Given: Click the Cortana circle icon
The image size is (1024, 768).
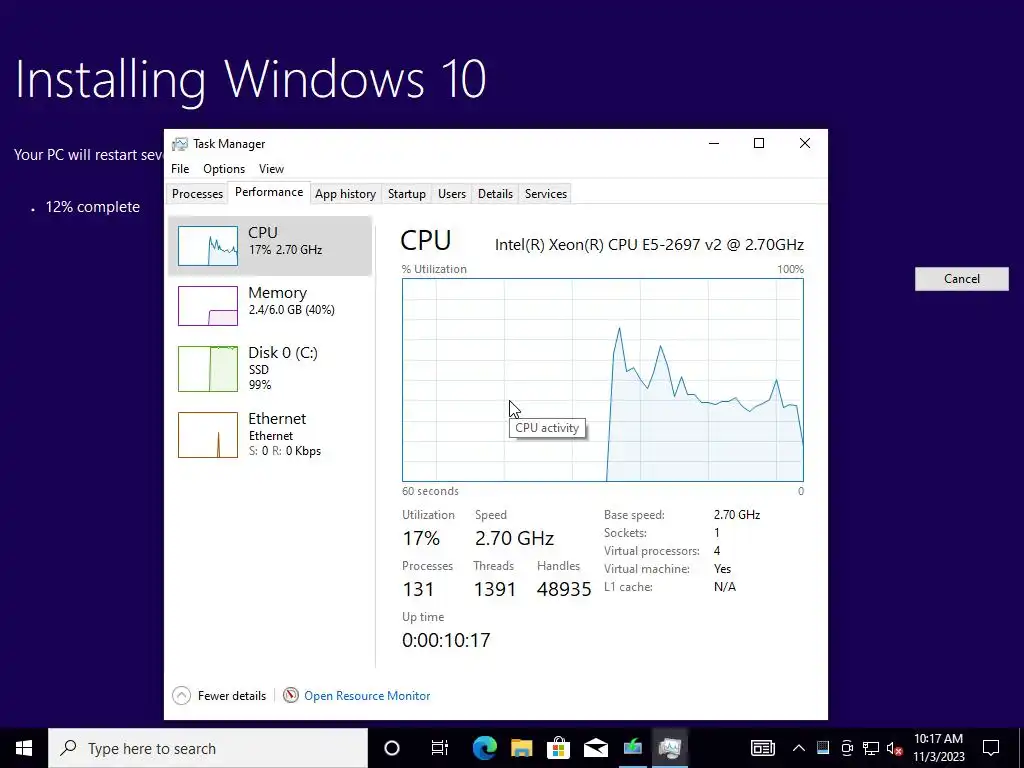Looking at the screenshot, I should coord(392,748).
